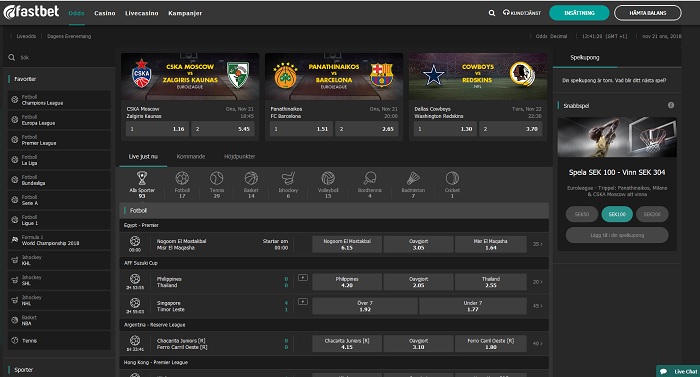Viewport: 700px width, 377px height.
Task: Open Odds Decimal format selector
Action: pos(551,36)
